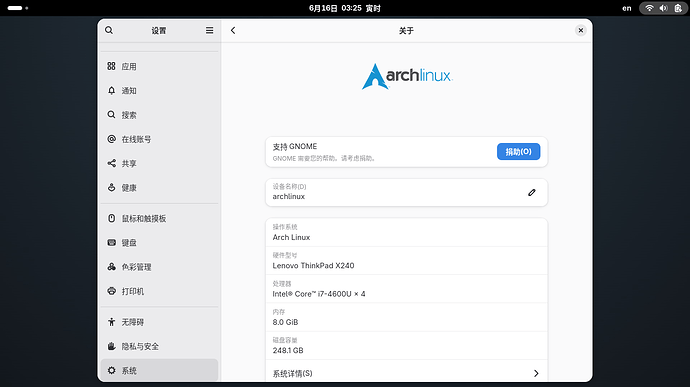Image resolution: width=690 pixels, height=387 pixels.
Task: Select 色彩管理 color management entry
Action: [x=159, y=267]
